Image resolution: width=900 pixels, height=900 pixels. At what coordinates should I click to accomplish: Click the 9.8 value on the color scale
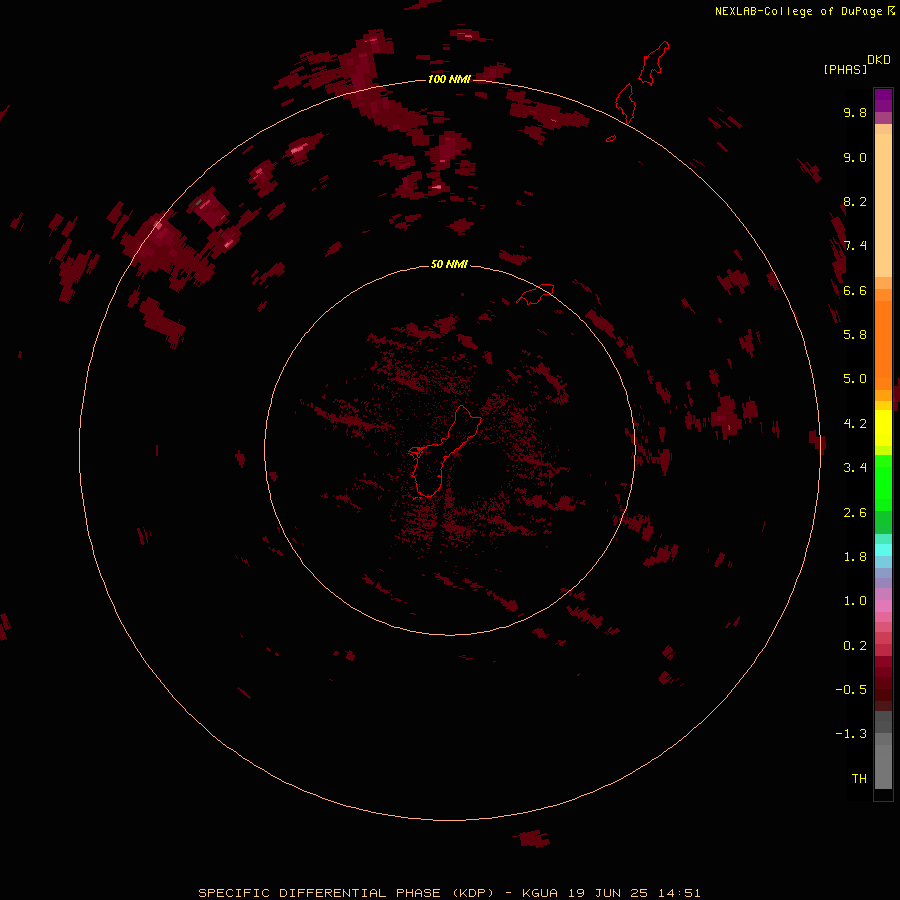point(855,112)
